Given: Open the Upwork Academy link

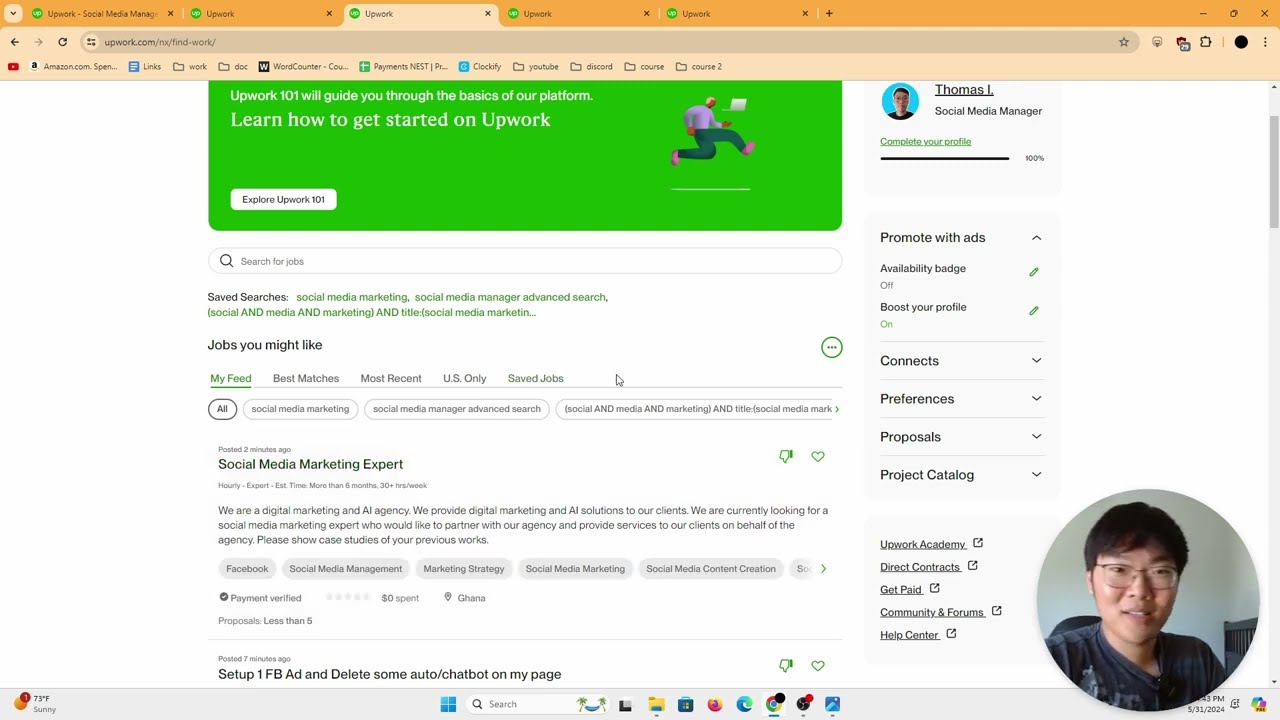Looking at the screenshot, I should point(923,544).
